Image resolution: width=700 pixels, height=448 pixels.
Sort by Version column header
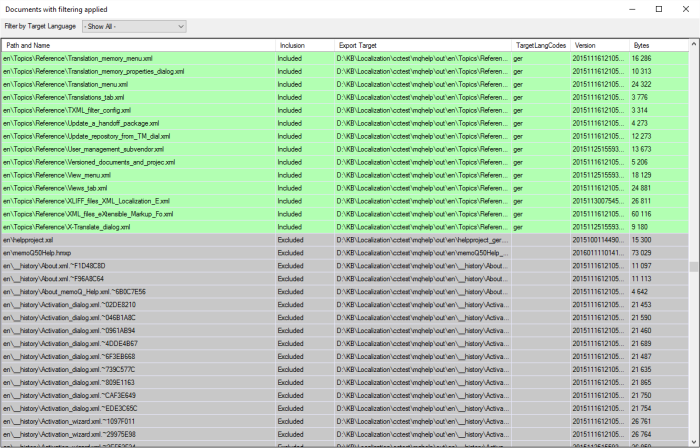pyautogui.click(x=599, y=45)
